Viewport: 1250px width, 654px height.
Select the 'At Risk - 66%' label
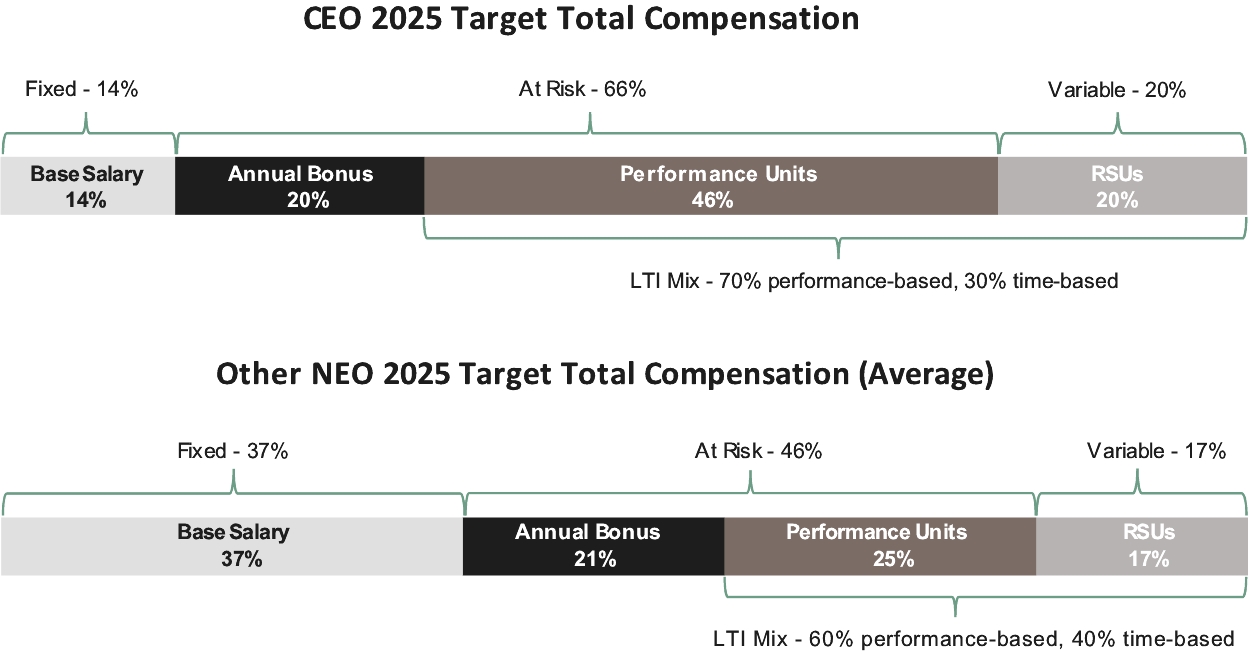pos(582,89)
